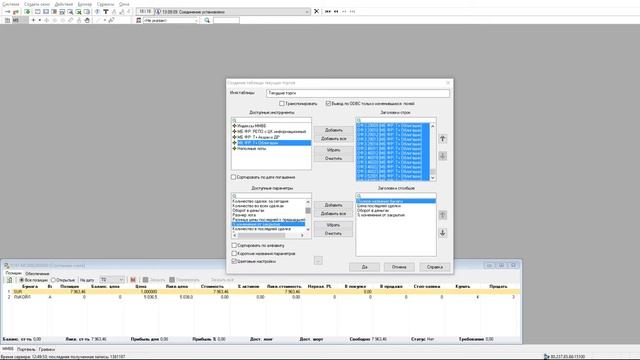Click the search field above column headers list
The image size is (640, 360).
coord(396,196)
